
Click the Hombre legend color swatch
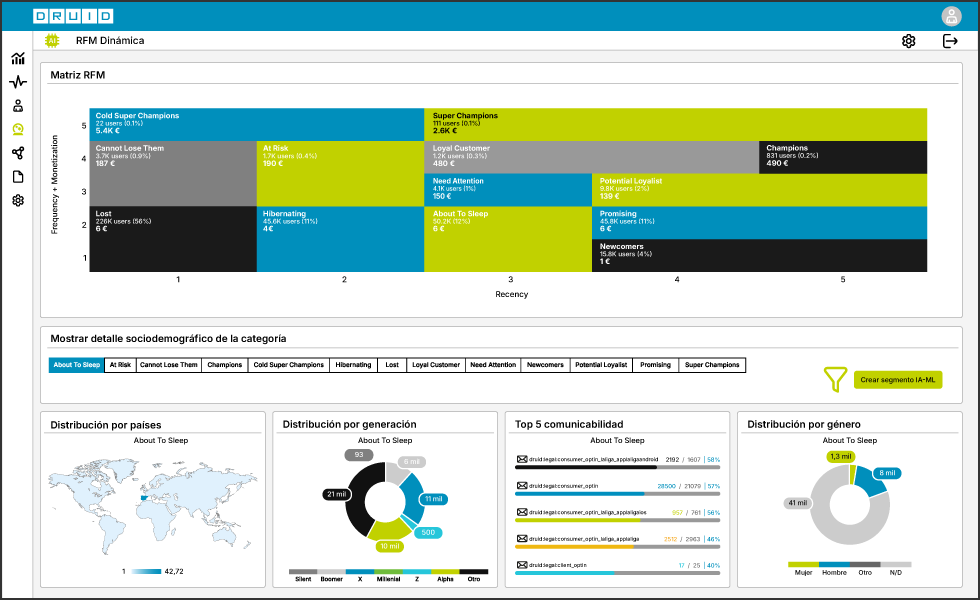point(834,564)
